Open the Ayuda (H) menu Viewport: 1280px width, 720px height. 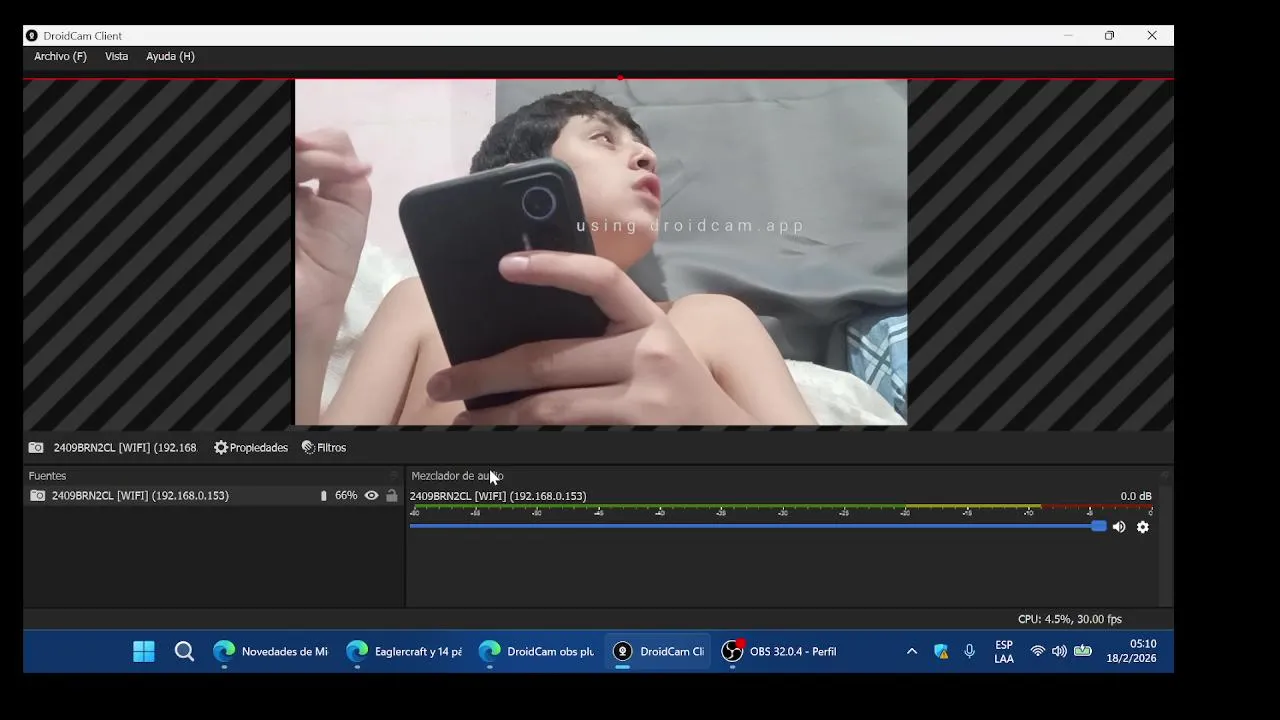coord(170,56)
